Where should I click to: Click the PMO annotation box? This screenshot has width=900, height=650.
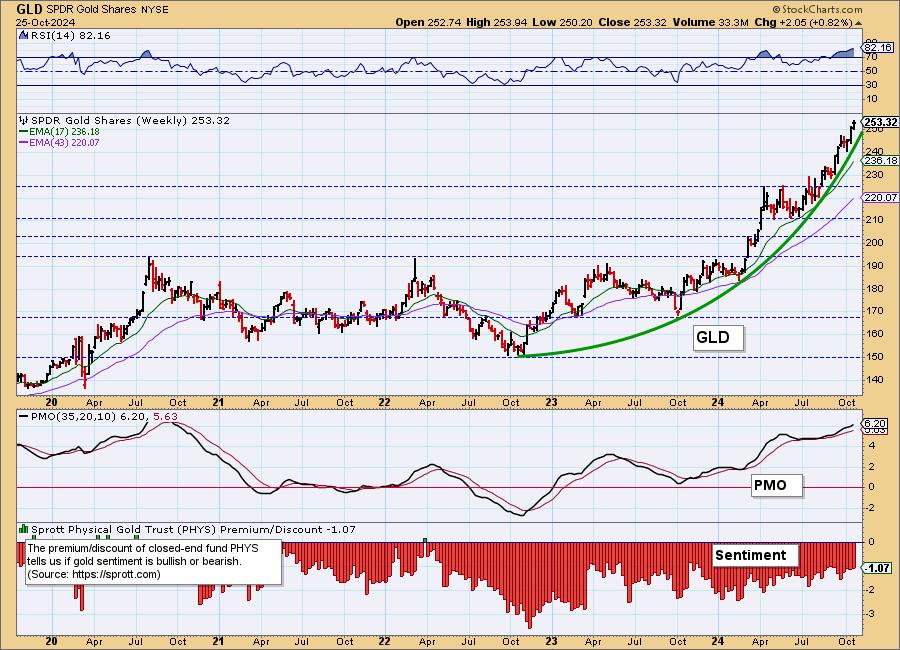[x=776, y=486]
